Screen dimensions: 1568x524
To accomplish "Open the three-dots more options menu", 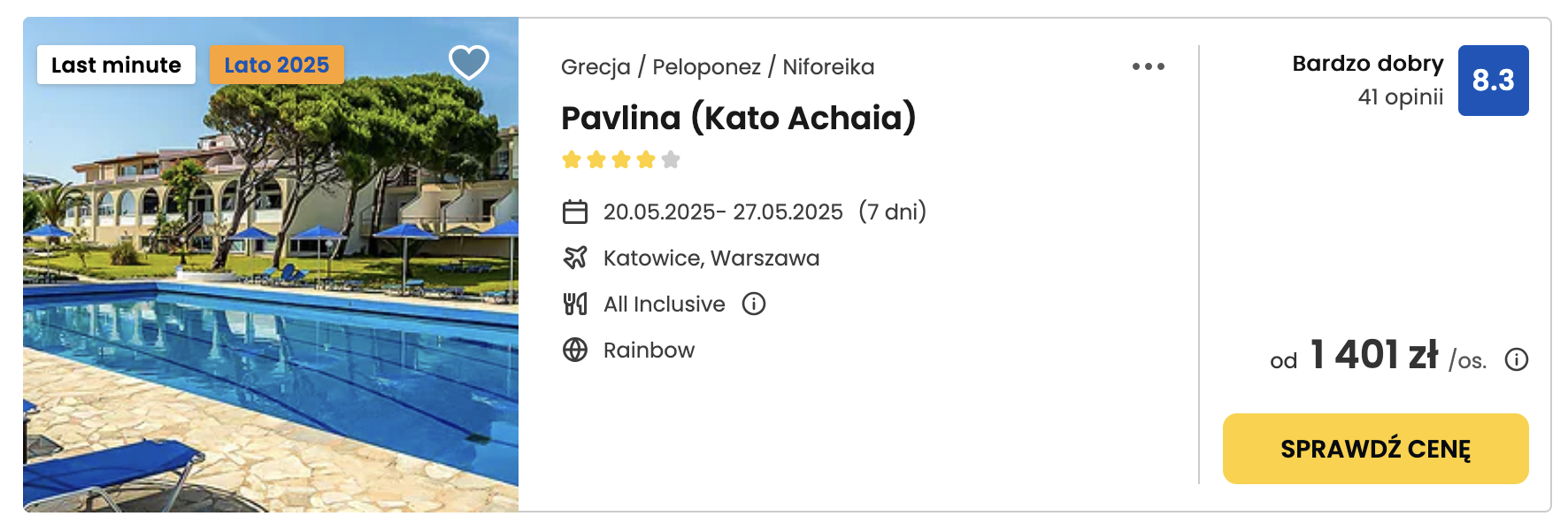I will (x=1149, y=66).
